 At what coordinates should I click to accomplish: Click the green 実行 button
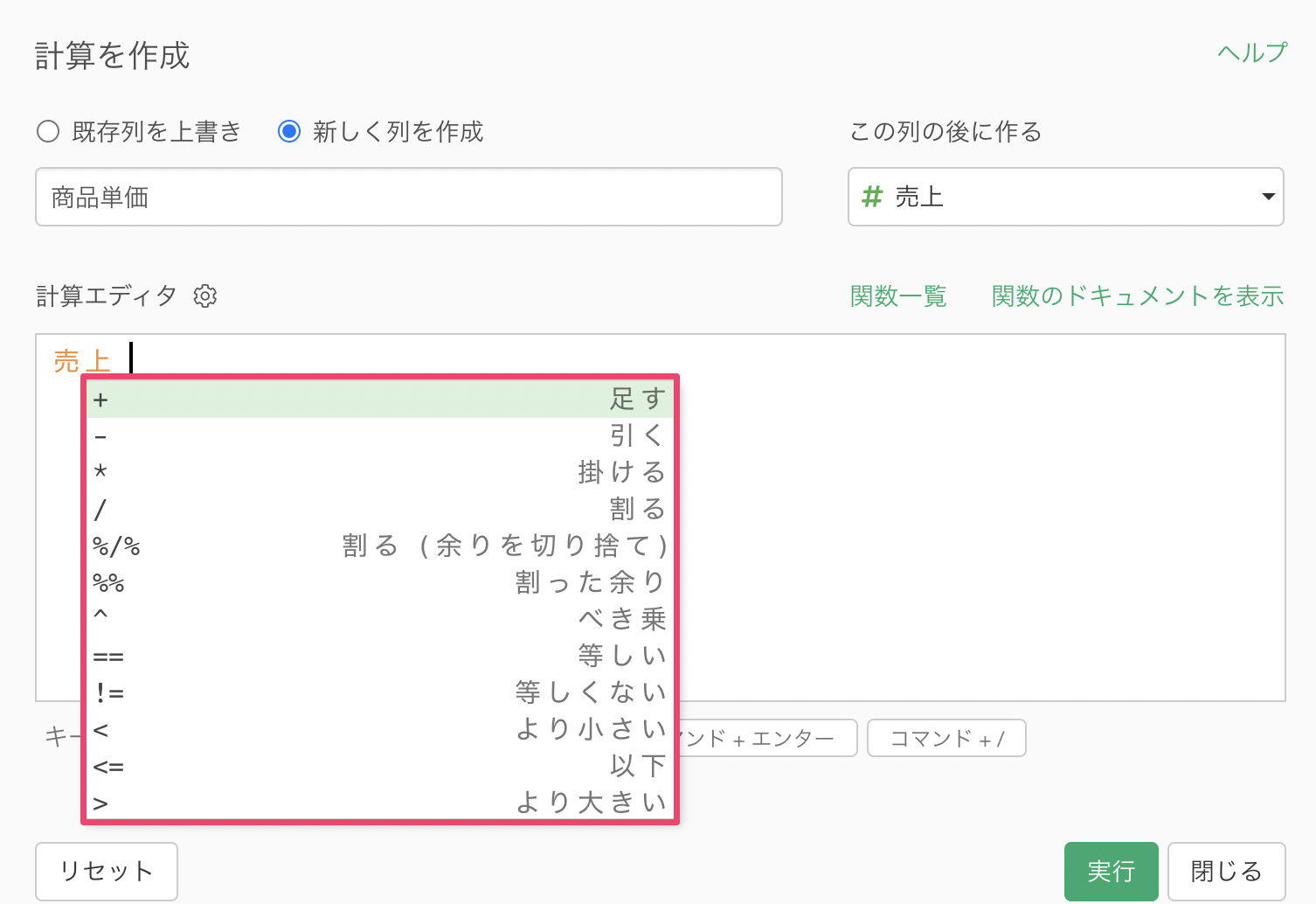1111,872
